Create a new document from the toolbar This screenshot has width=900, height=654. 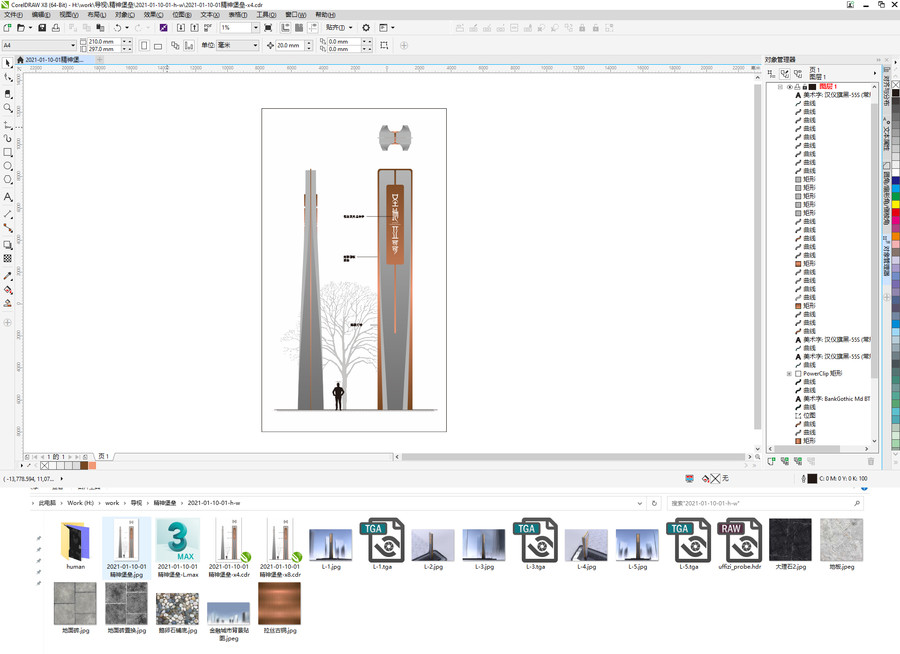(7, 28)
